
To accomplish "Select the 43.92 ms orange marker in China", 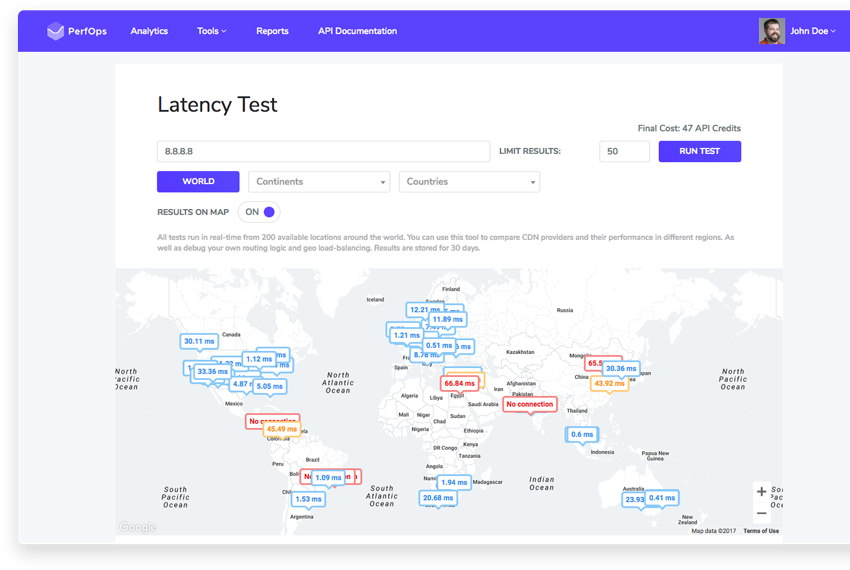I will tap(609, 383).
